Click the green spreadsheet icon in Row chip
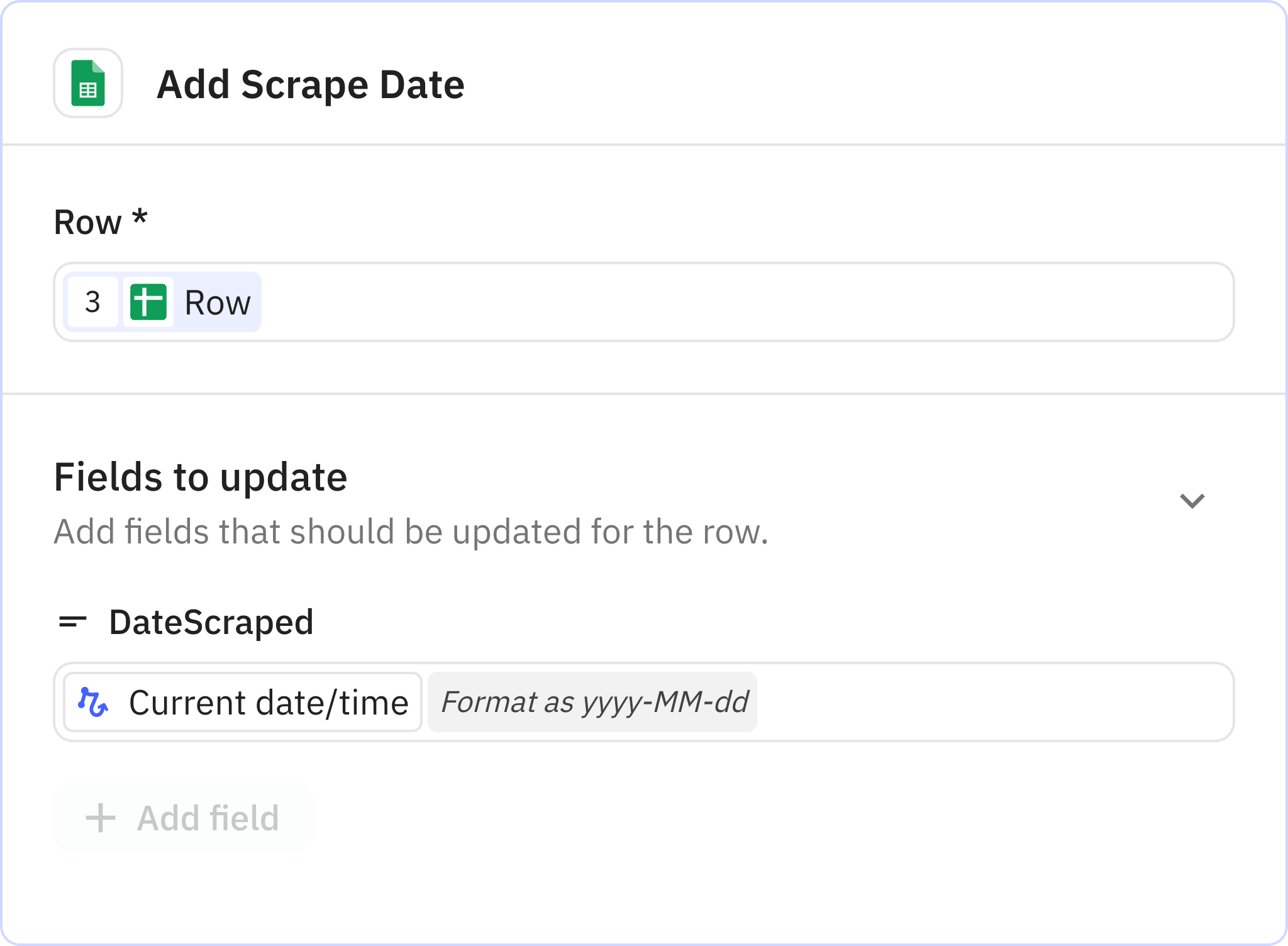 pyautogui.click(x=148, y=302)
